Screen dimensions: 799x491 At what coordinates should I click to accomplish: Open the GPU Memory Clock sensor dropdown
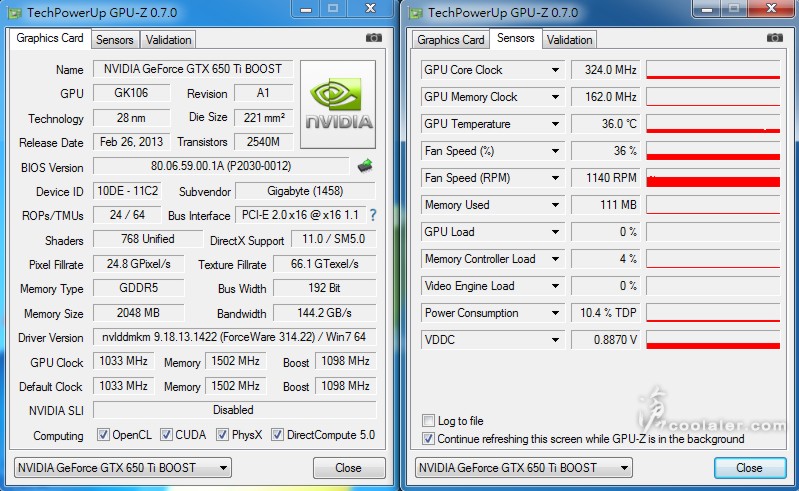click(555, 97)
